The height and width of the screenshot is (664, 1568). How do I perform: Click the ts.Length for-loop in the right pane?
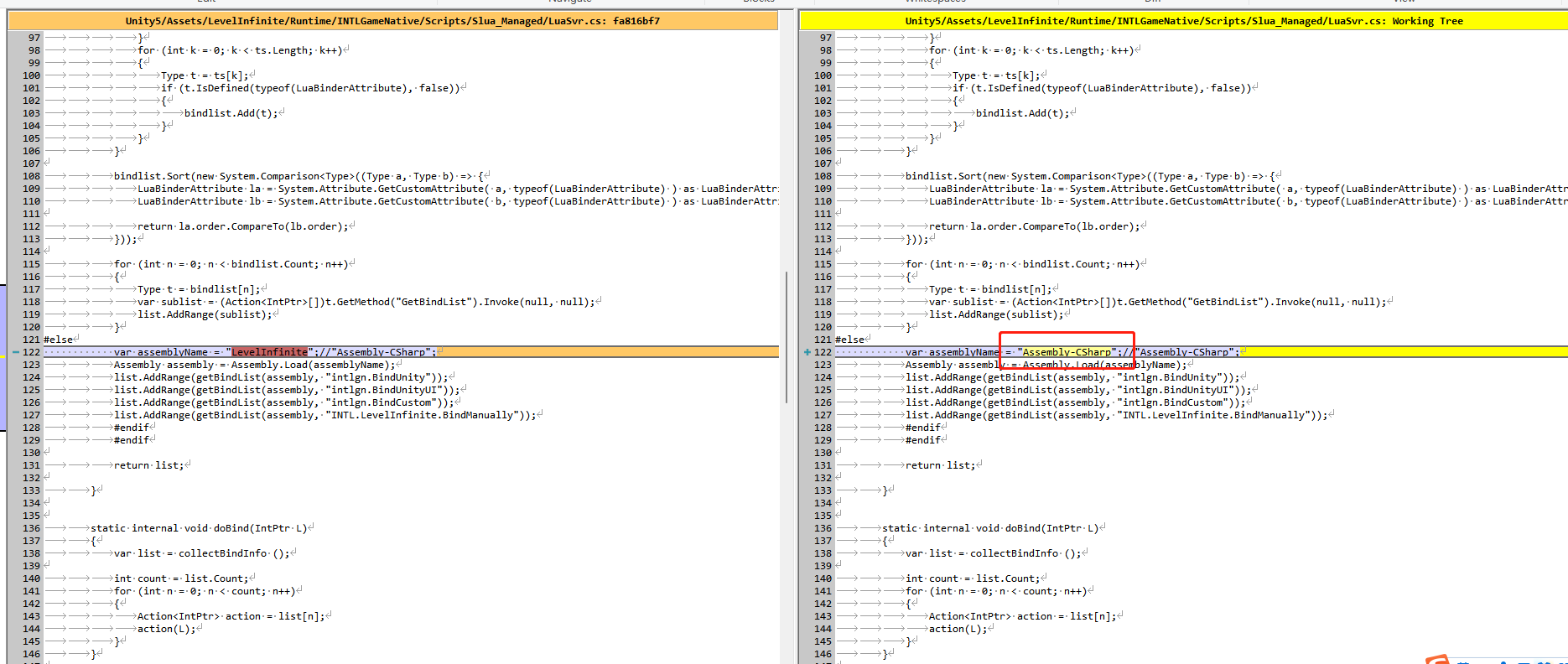pyautogui.click(x=1031, y=50)
